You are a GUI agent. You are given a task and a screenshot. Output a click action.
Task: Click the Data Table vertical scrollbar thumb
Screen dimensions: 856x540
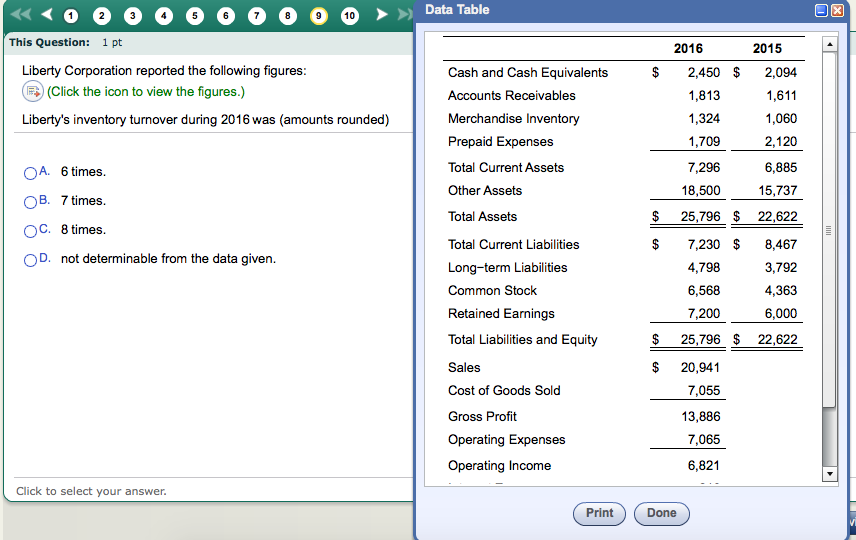tap(830, 230)
